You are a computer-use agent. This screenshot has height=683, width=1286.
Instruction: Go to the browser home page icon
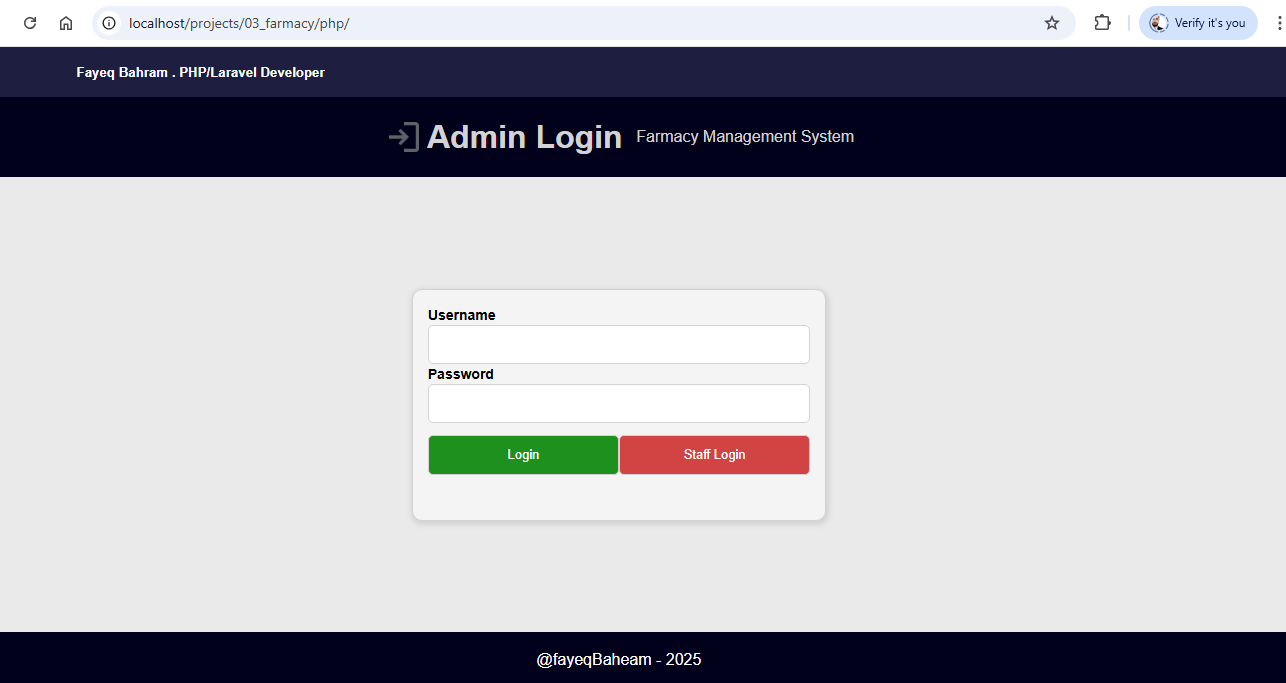(x=66, y=23)
